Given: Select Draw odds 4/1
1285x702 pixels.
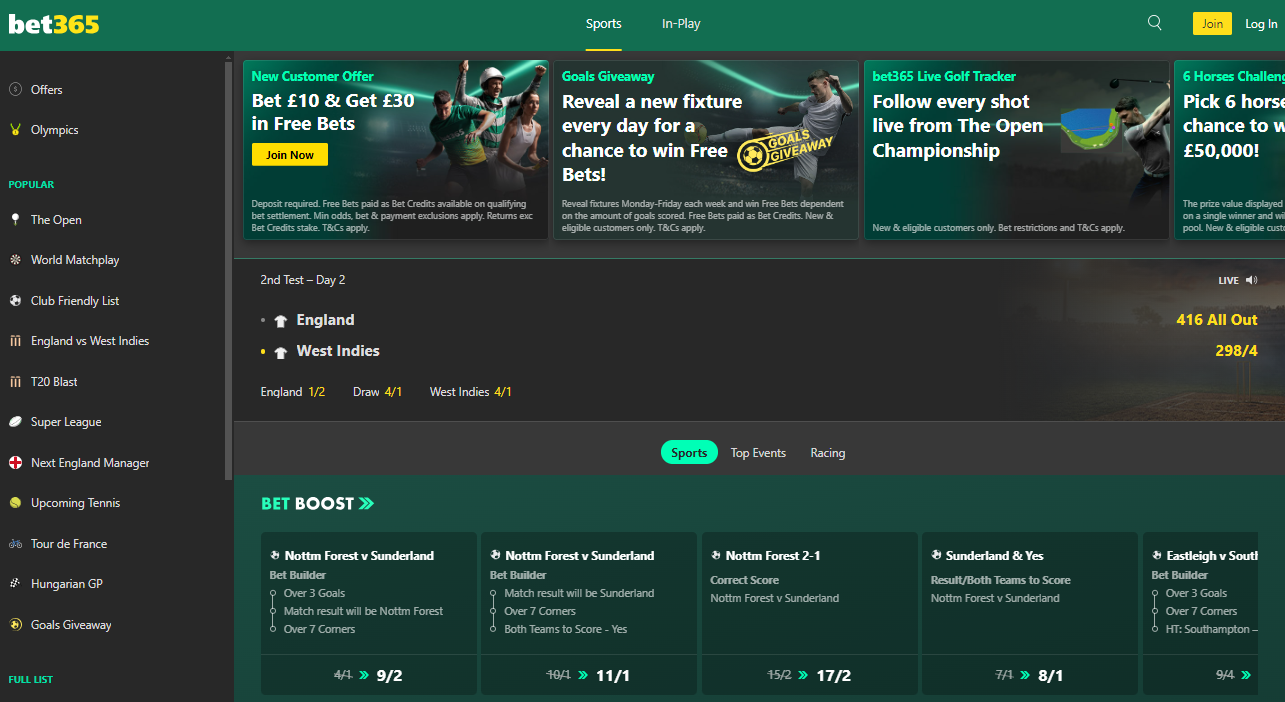Looking at the screenshot, I should [377, 392].
